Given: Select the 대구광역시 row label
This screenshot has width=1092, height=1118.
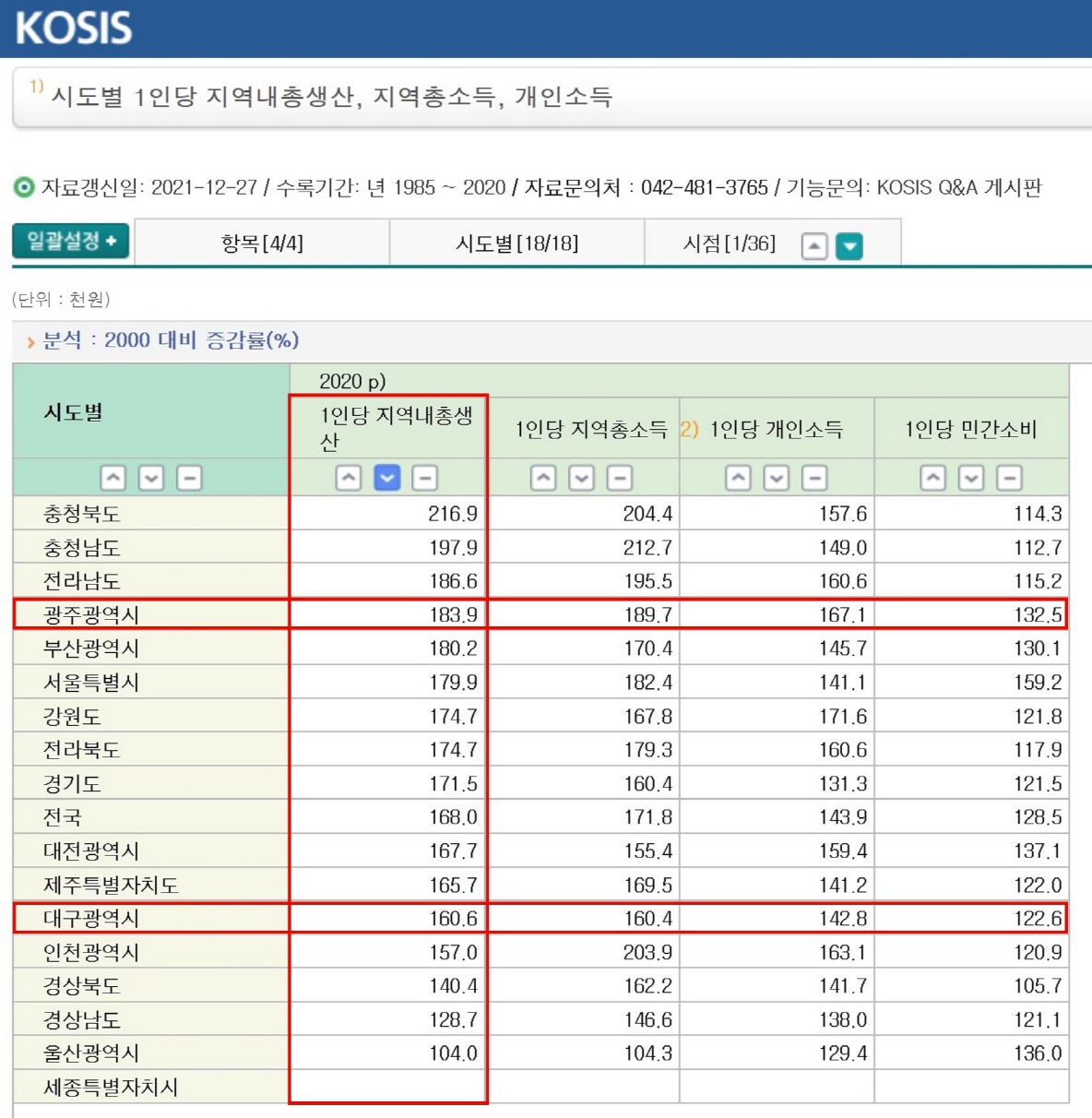Looking at the screenshot, I should (x=91, y=919).
